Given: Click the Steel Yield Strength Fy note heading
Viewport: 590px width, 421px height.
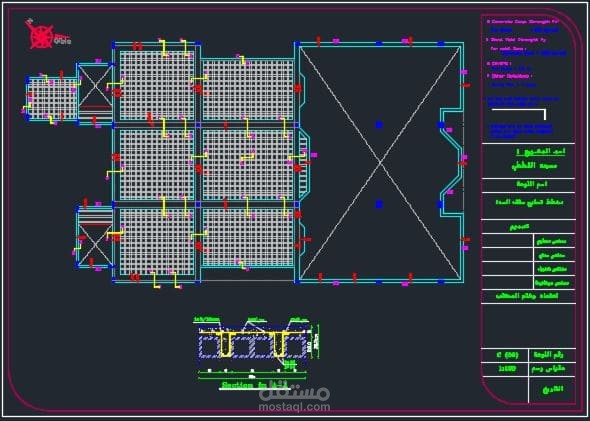Looking at the screenshot, I should click(x=516, y=40).
